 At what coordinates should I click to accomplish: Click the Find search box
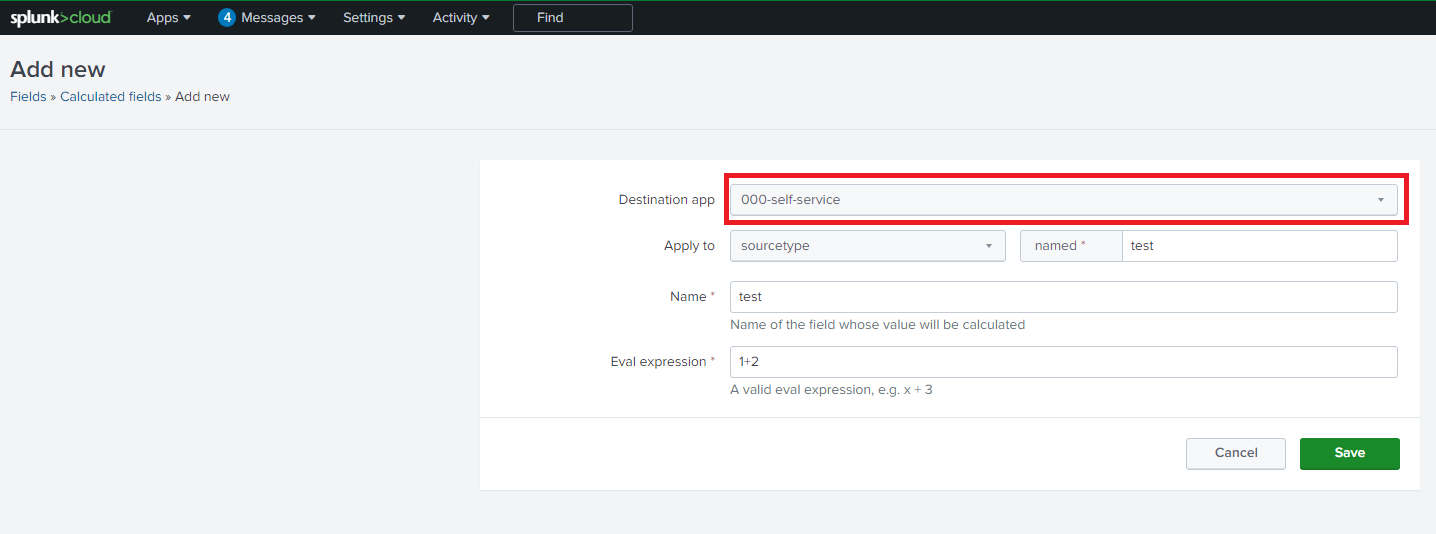573,18
